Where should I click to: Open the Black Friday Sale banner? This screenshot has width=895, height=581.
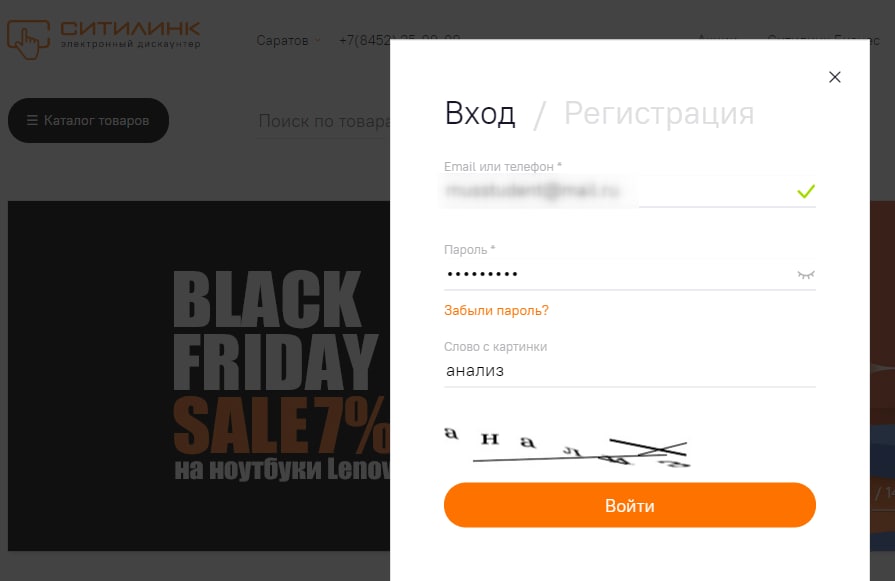pyautogui.click(x=199, y=376)
